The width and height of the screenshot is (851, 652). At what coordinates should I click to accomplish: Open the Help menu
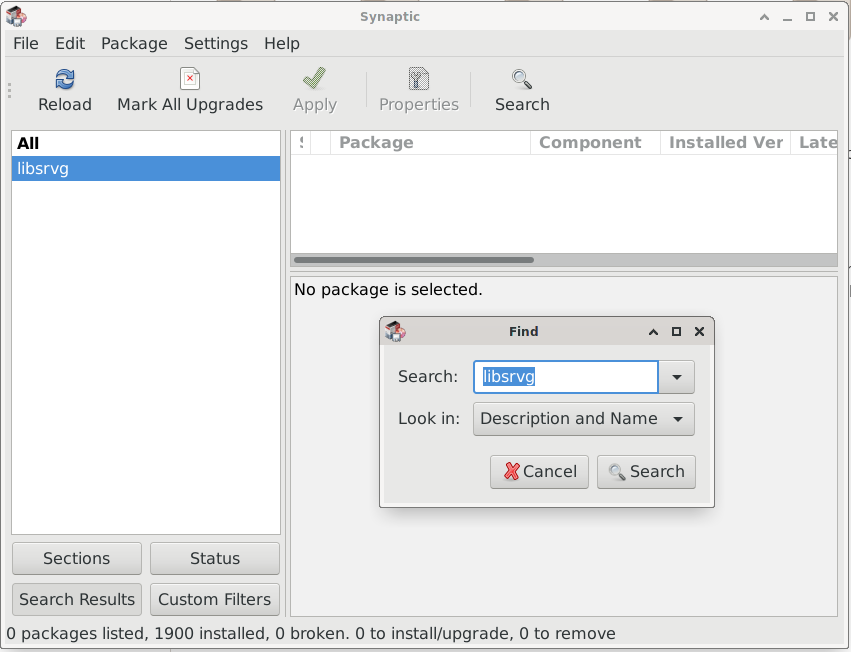point(282,43)
